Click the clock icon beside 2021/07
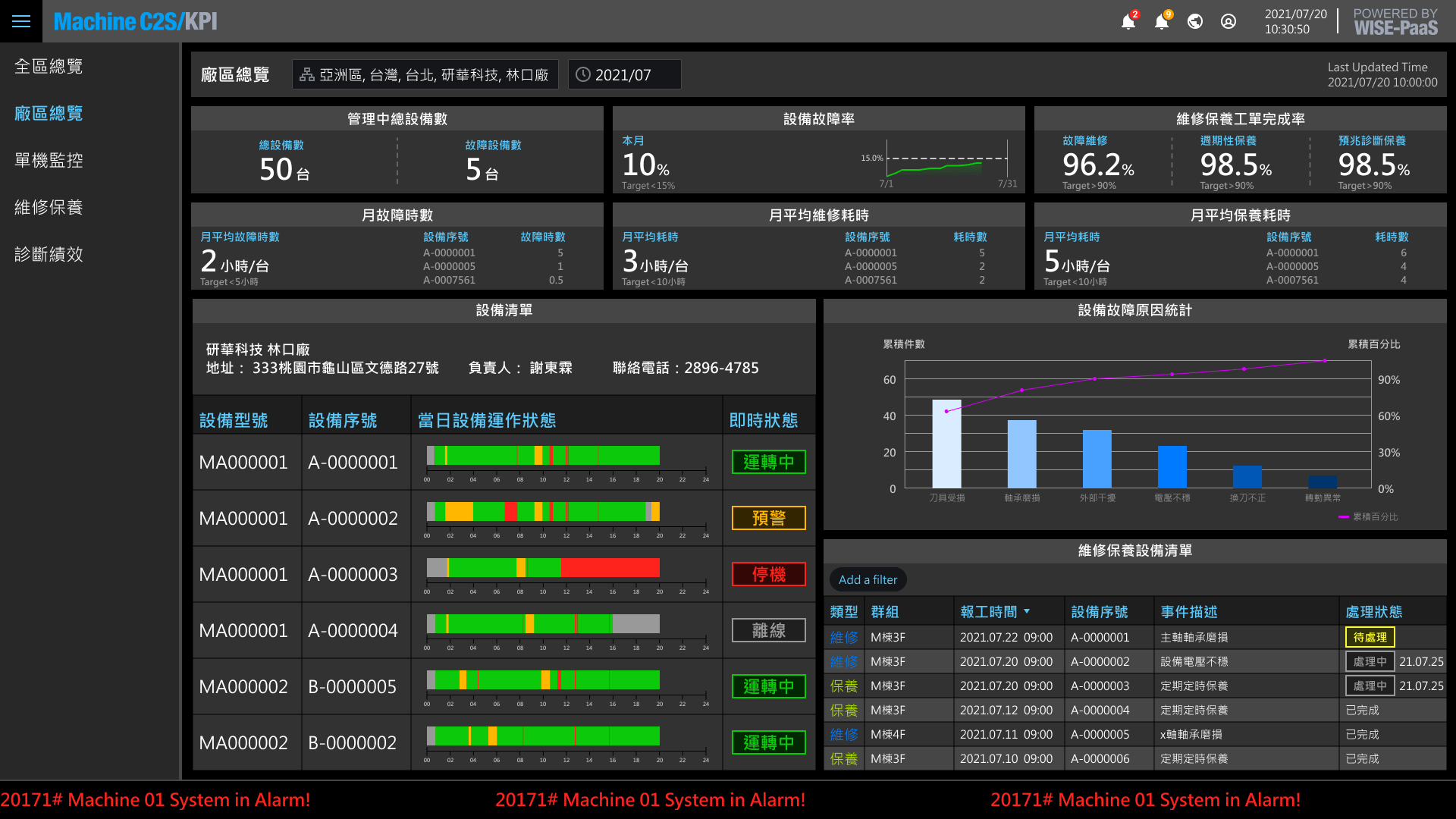 point(583,74)
